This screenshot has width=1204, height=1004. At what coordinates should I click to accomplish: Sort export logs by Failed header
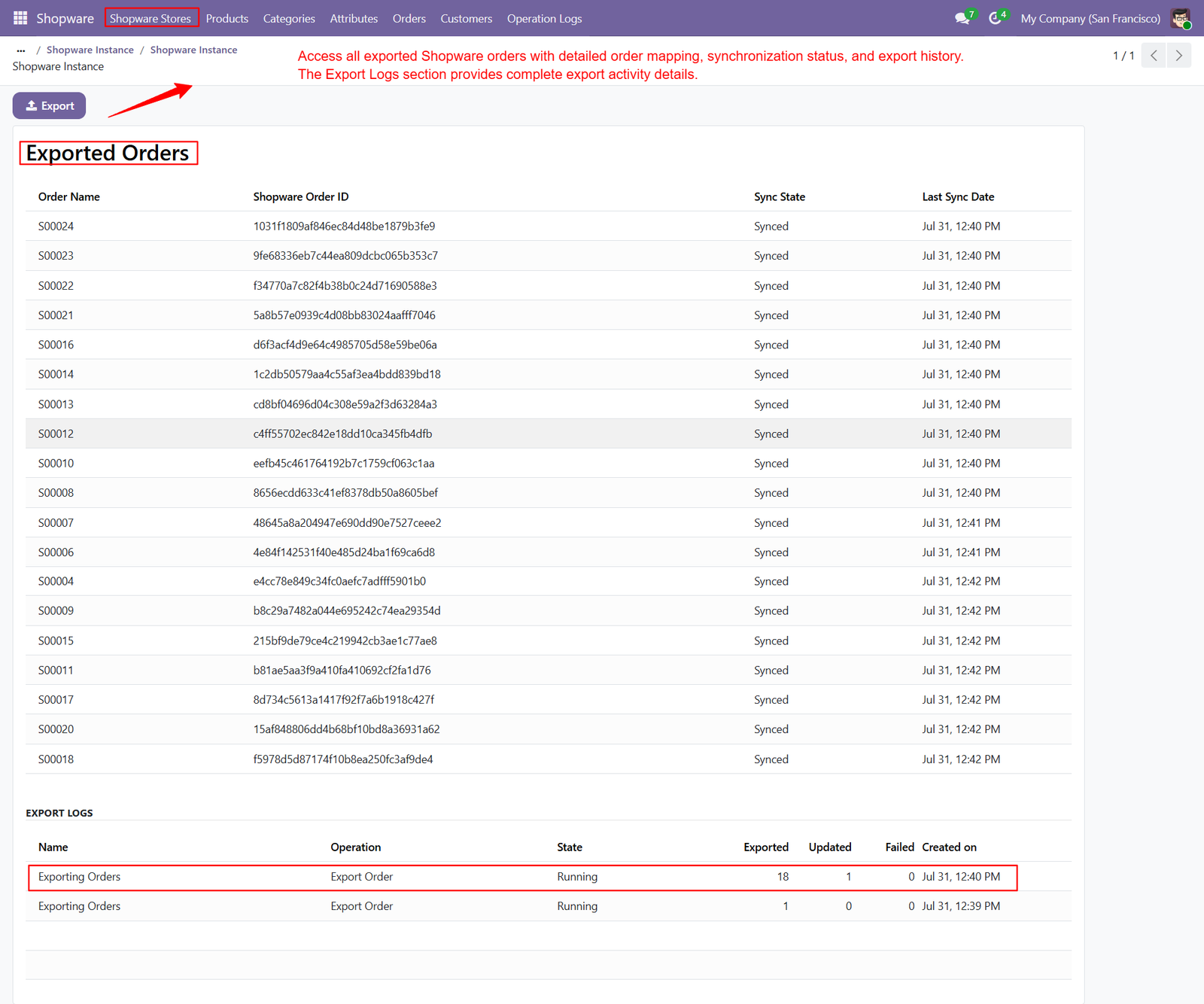(900, 847)
